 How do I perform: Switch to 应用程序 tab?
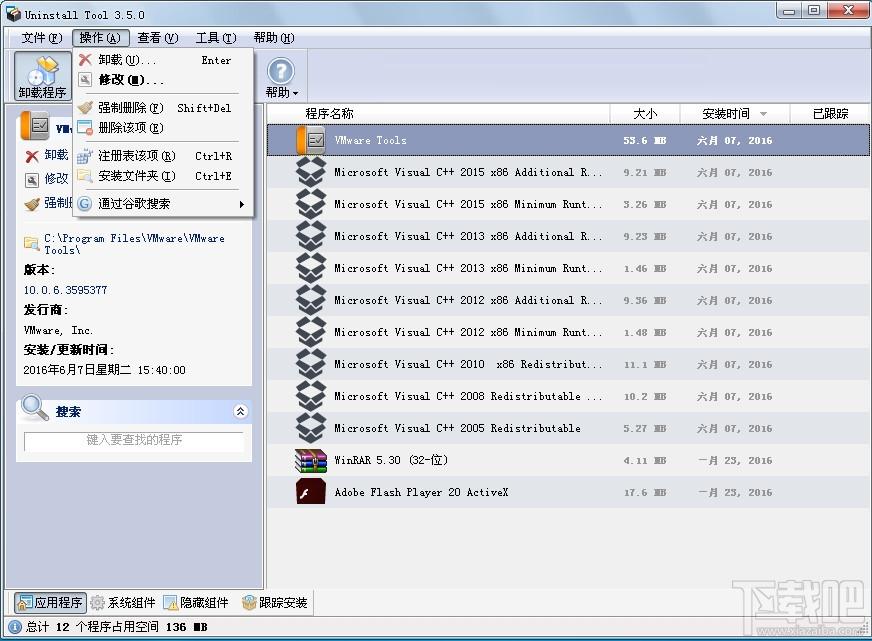[50, 603]
